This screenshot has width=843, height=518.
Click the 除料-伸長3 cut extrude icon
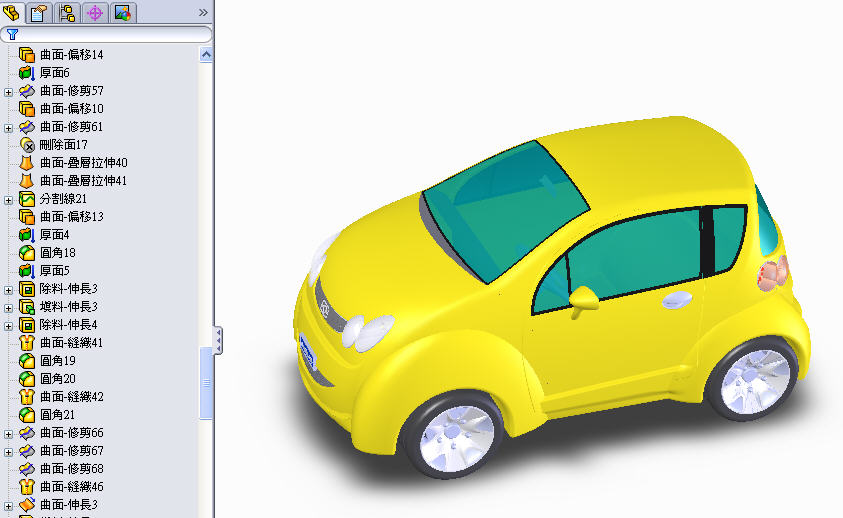27,289
